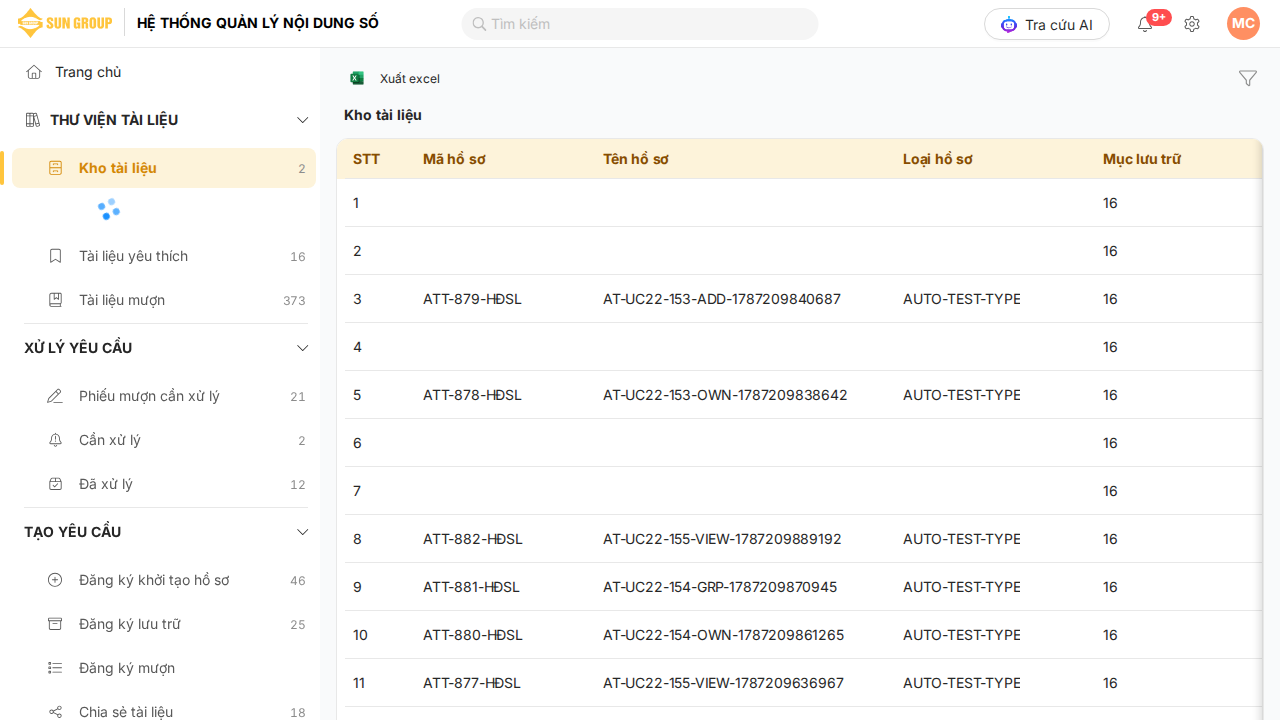Image resolution: width=1280 pixels, height=720 pixels.
Task: Click AT-UC22-153-OWN-1787209838642 record name
Action: [x=725, y=395]
